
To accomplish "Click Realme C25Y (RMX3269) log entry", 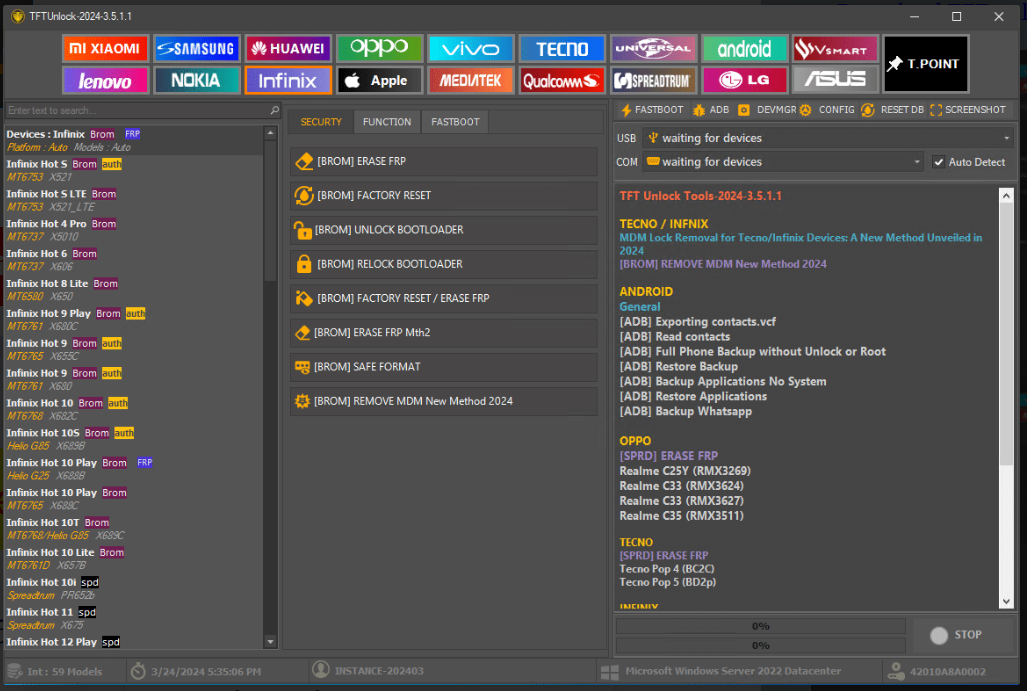I will pos(684,471).
